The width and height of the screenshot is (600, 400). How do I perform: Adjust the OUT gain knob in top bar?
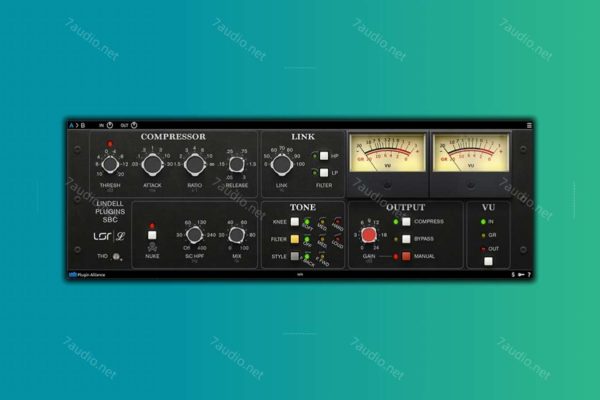click(x=134, y=125)
